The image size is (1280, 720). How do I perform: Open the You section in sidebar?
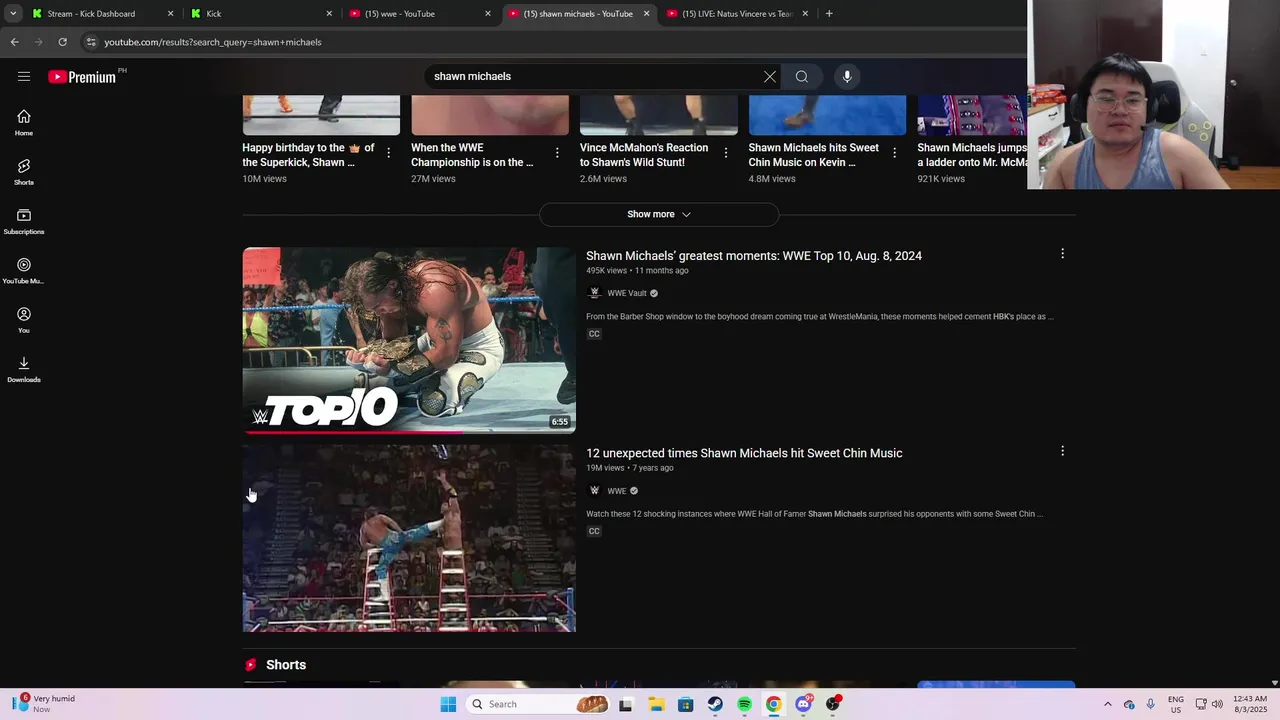24,320
